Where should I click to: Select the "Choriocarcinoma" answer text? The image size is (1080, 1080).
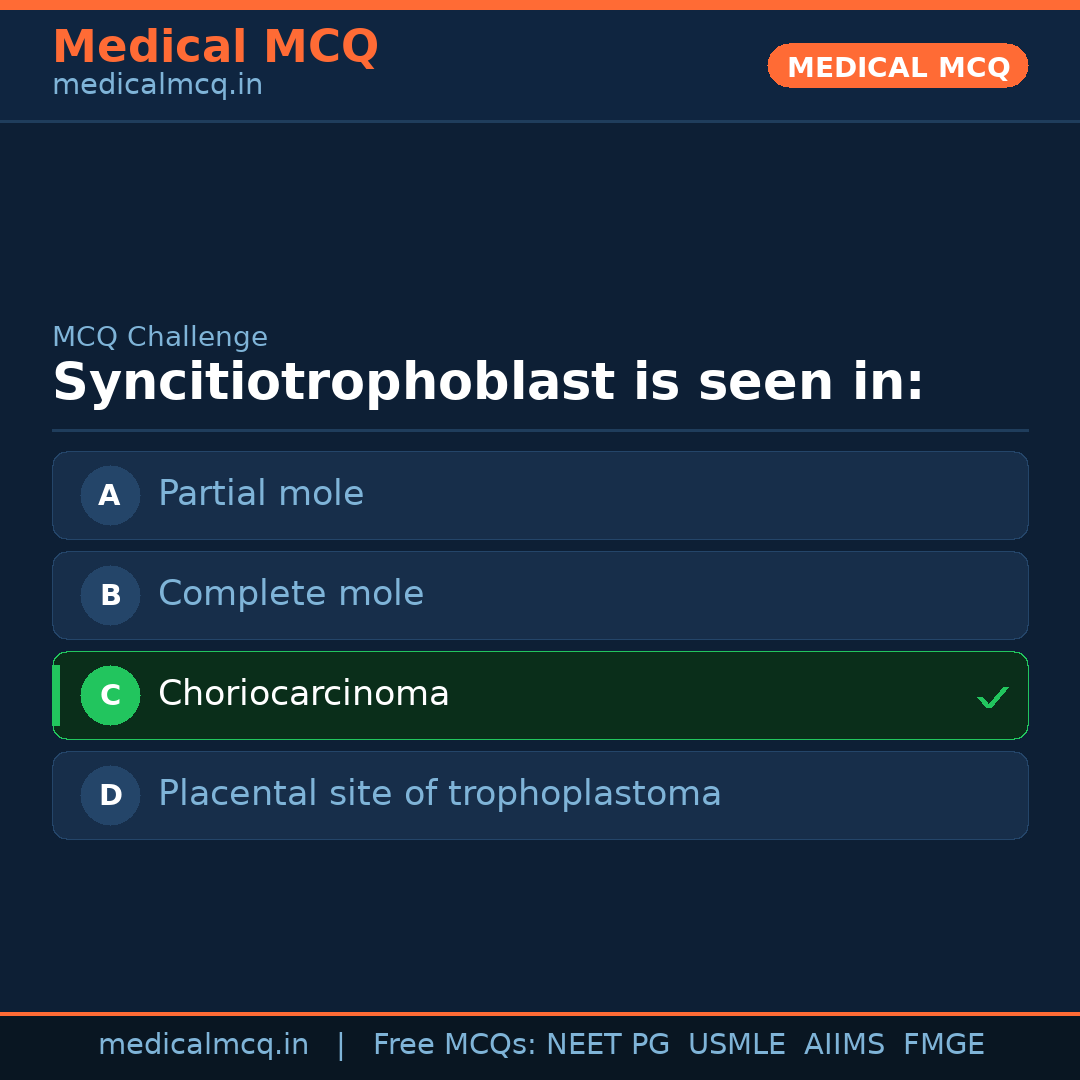click(304, 694)
